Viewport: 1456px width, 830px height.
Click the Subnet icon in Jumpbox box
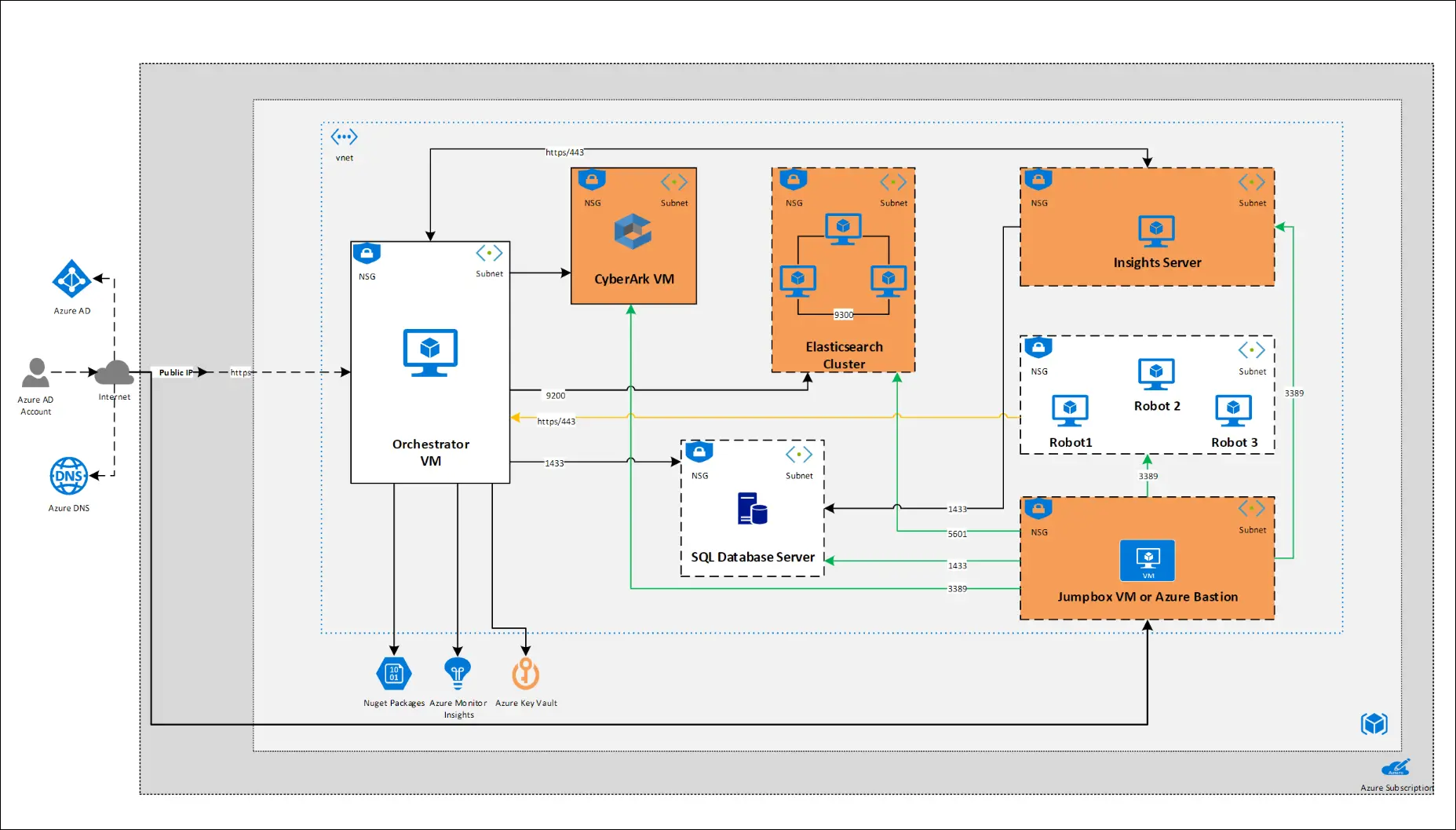coord(1252,509)
